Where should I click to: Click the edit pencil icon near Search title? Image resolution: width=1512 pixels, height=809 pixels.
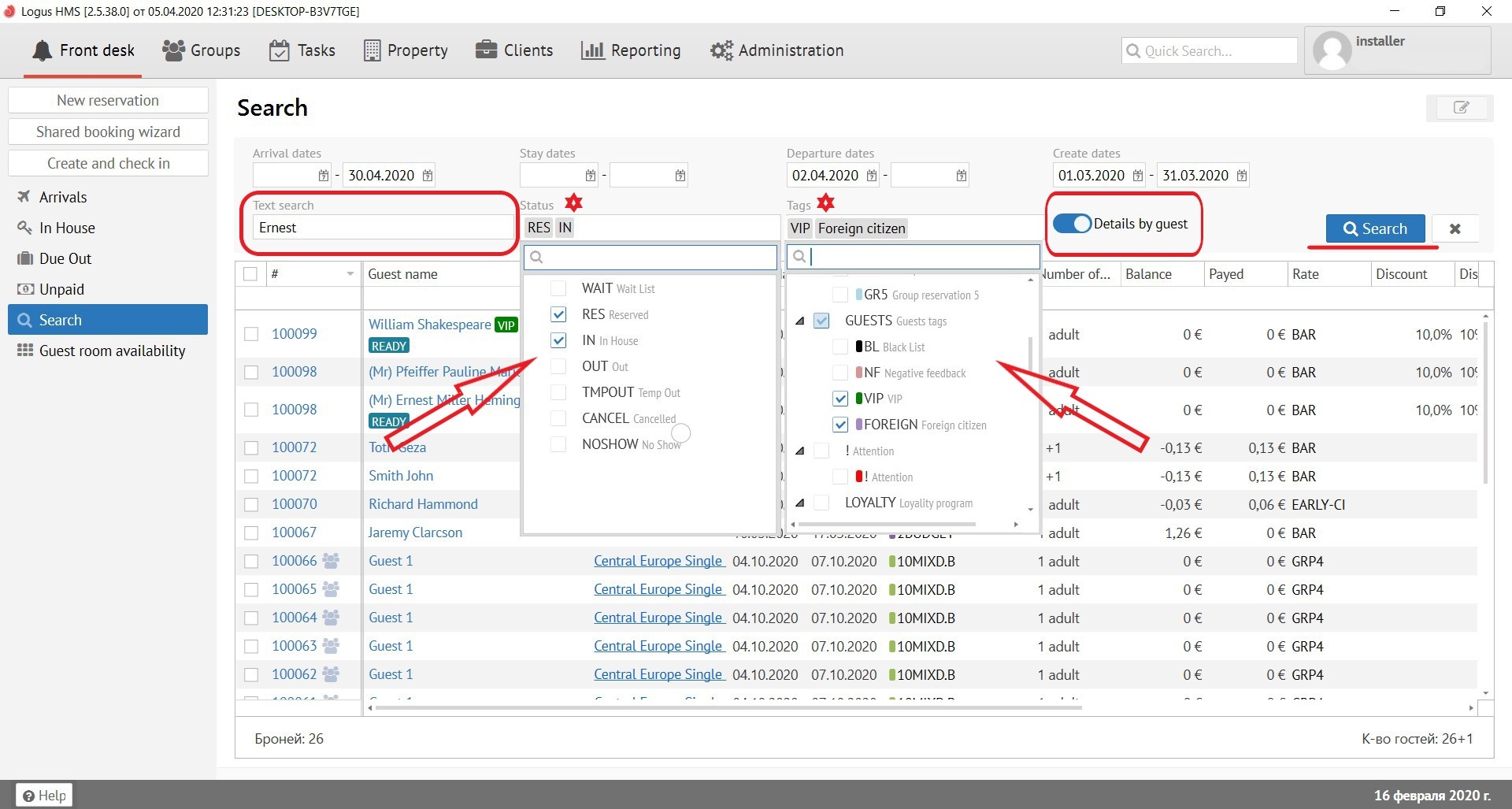click(x=1460, y=108)
